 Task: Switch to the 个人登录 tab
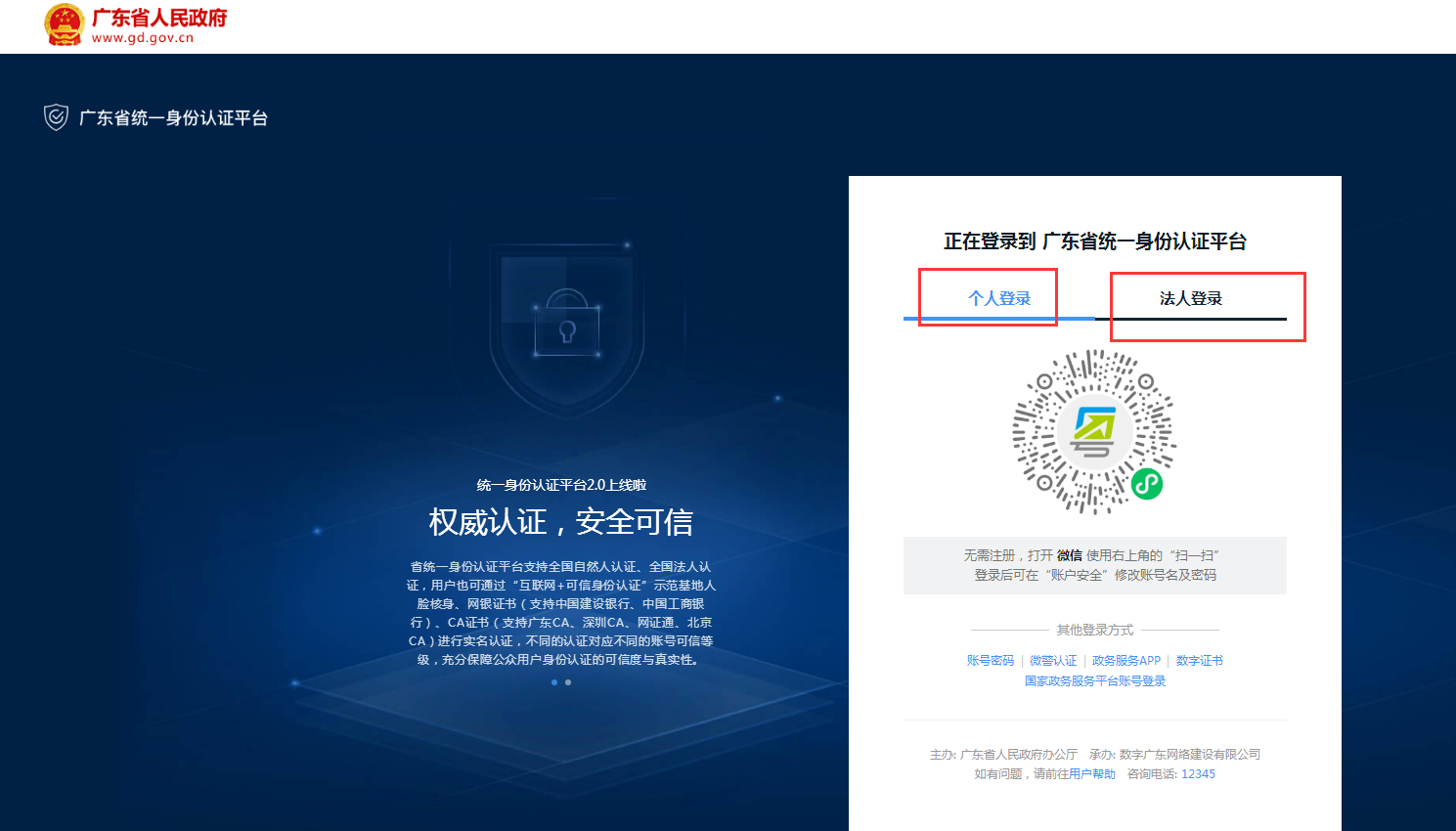(998, 298)
